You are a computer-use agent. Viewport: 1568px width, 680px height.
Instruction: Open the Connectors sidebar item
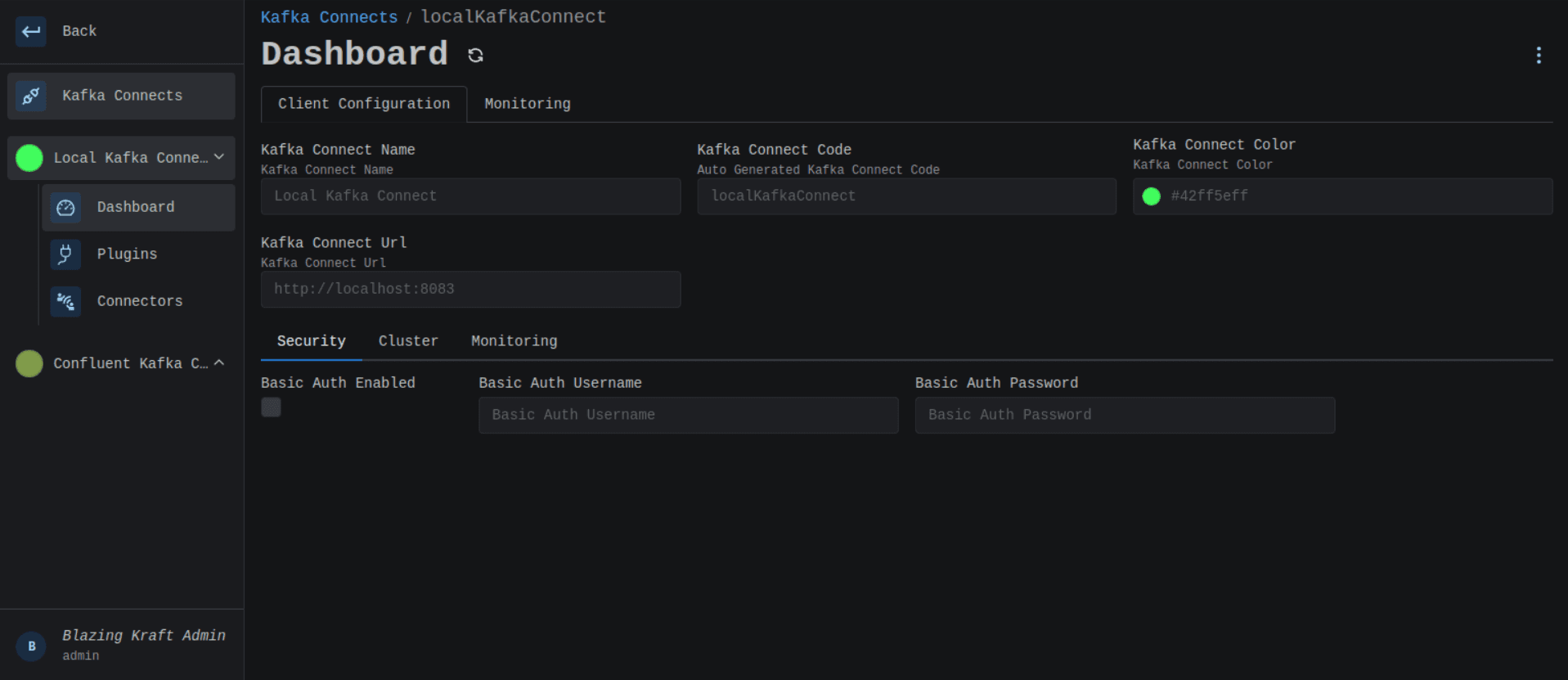[138, 301]
